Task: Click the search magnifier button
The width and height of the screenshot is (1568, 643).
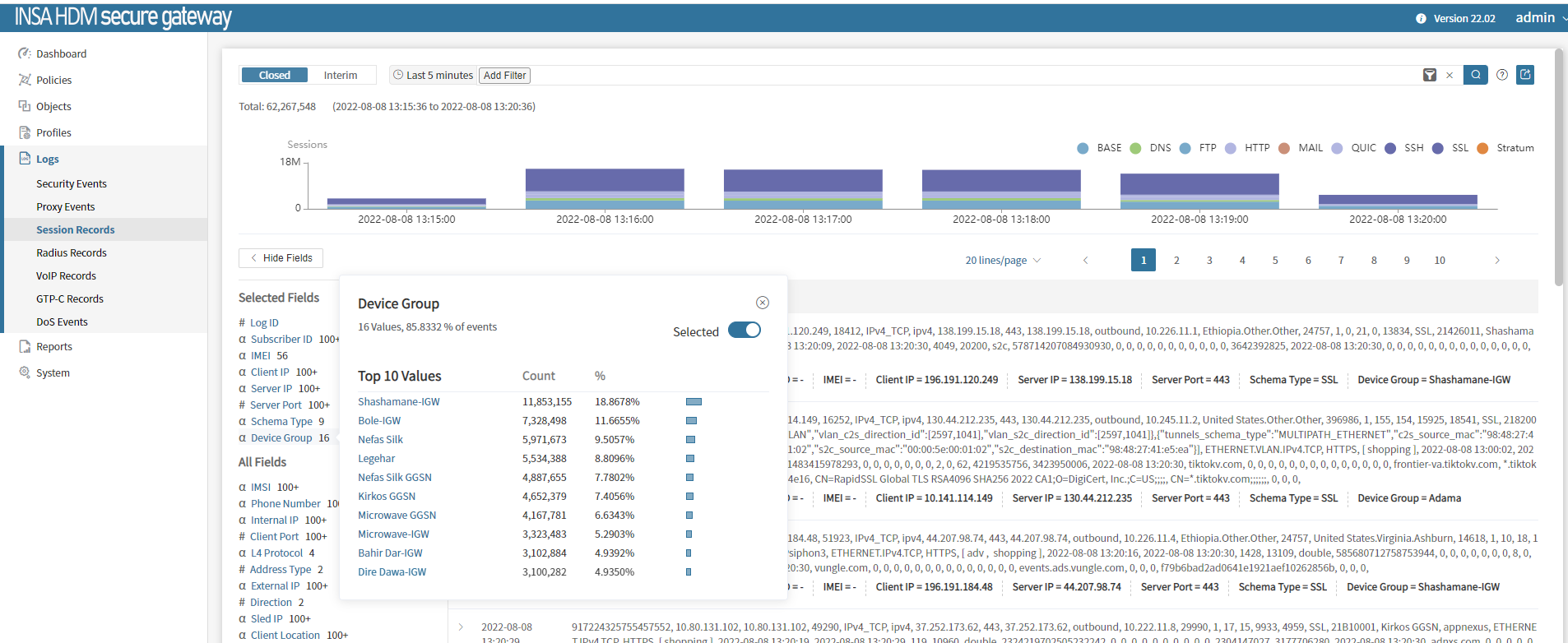Action: point(1476,75)
